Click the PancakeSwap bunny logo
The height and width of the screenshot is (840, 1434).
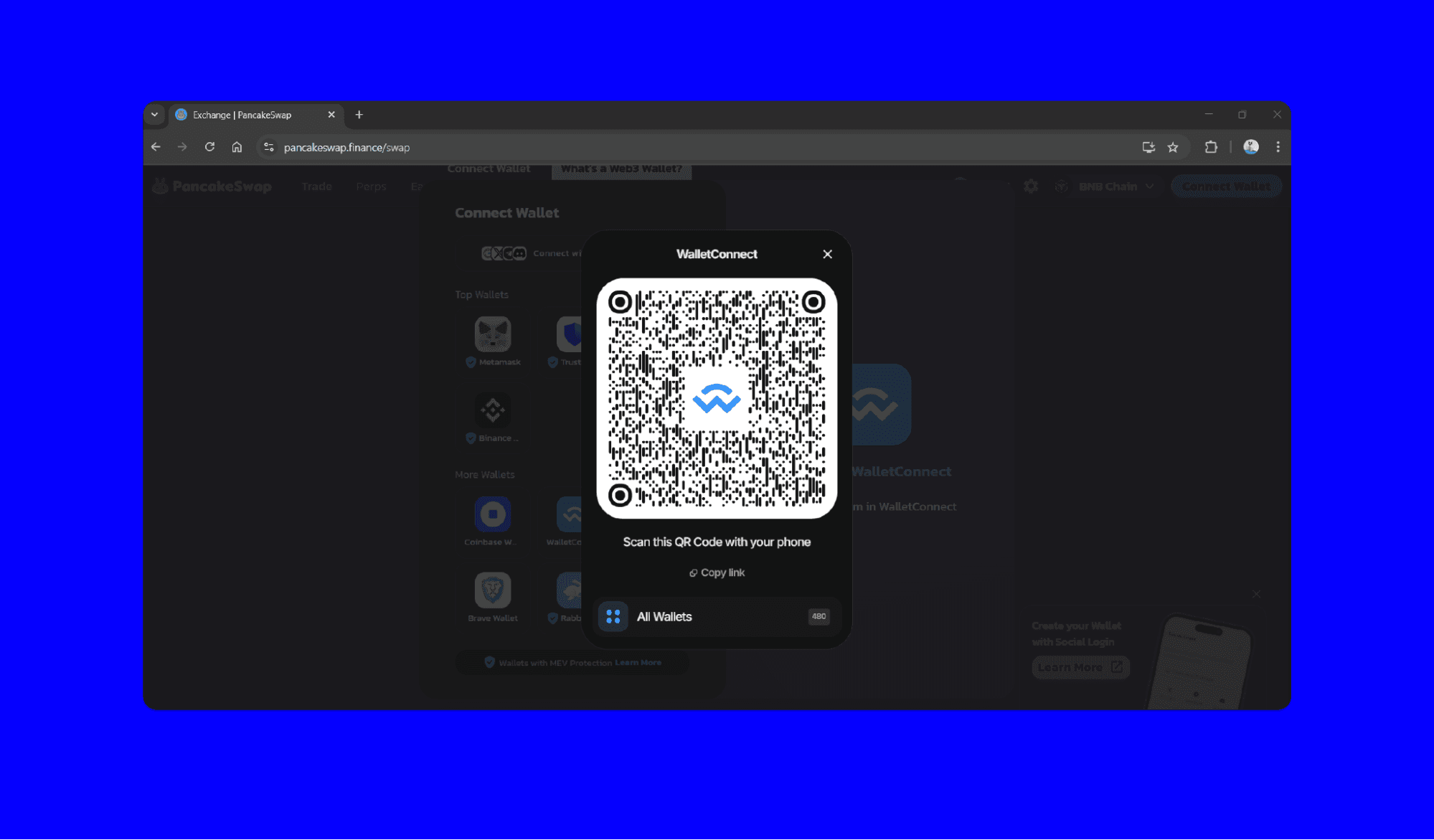point(161,186)
